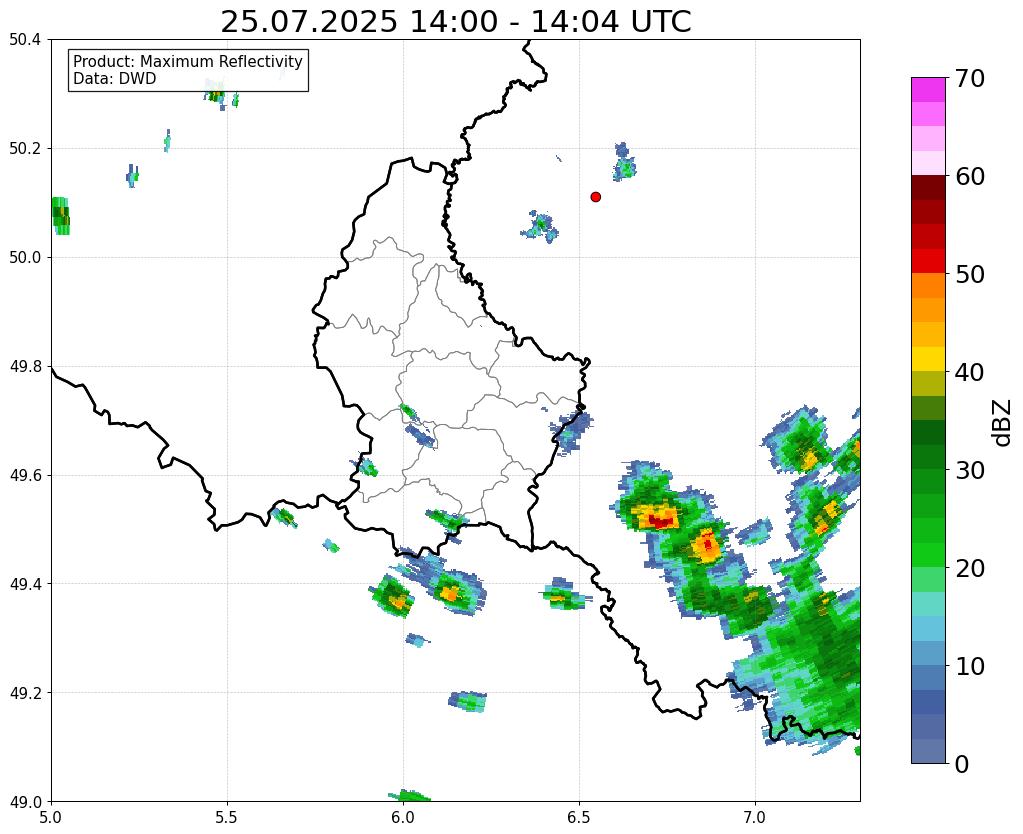Click the colorbar label 10
This screenshot has height=834, width=1023.
point(970,666)
